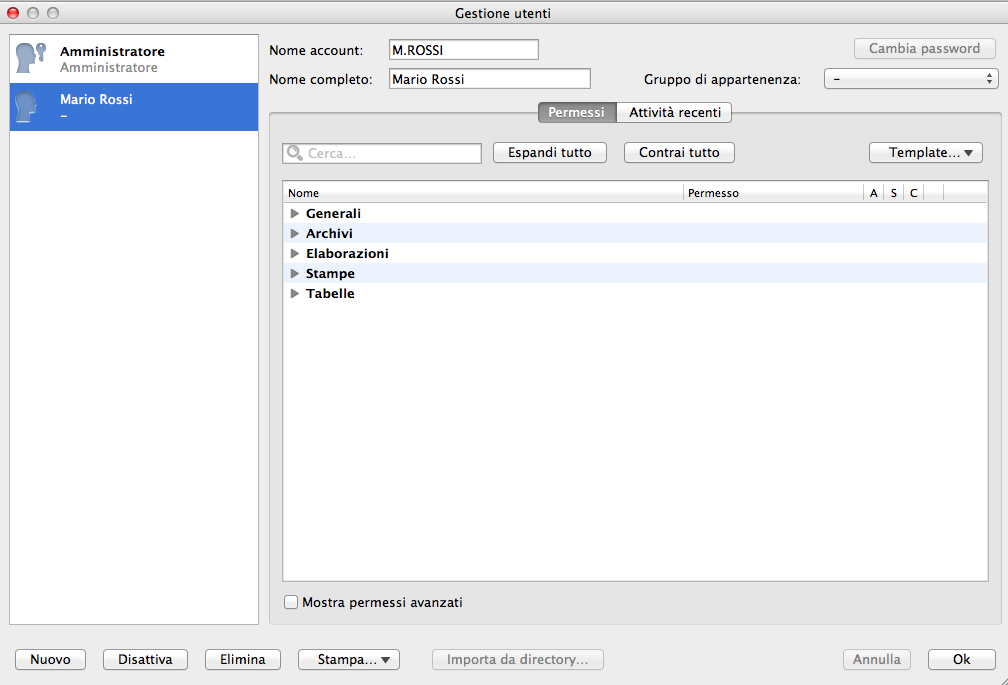Click the Elimina button
The height and width of the screenshot is (685, 1008).
242,660
